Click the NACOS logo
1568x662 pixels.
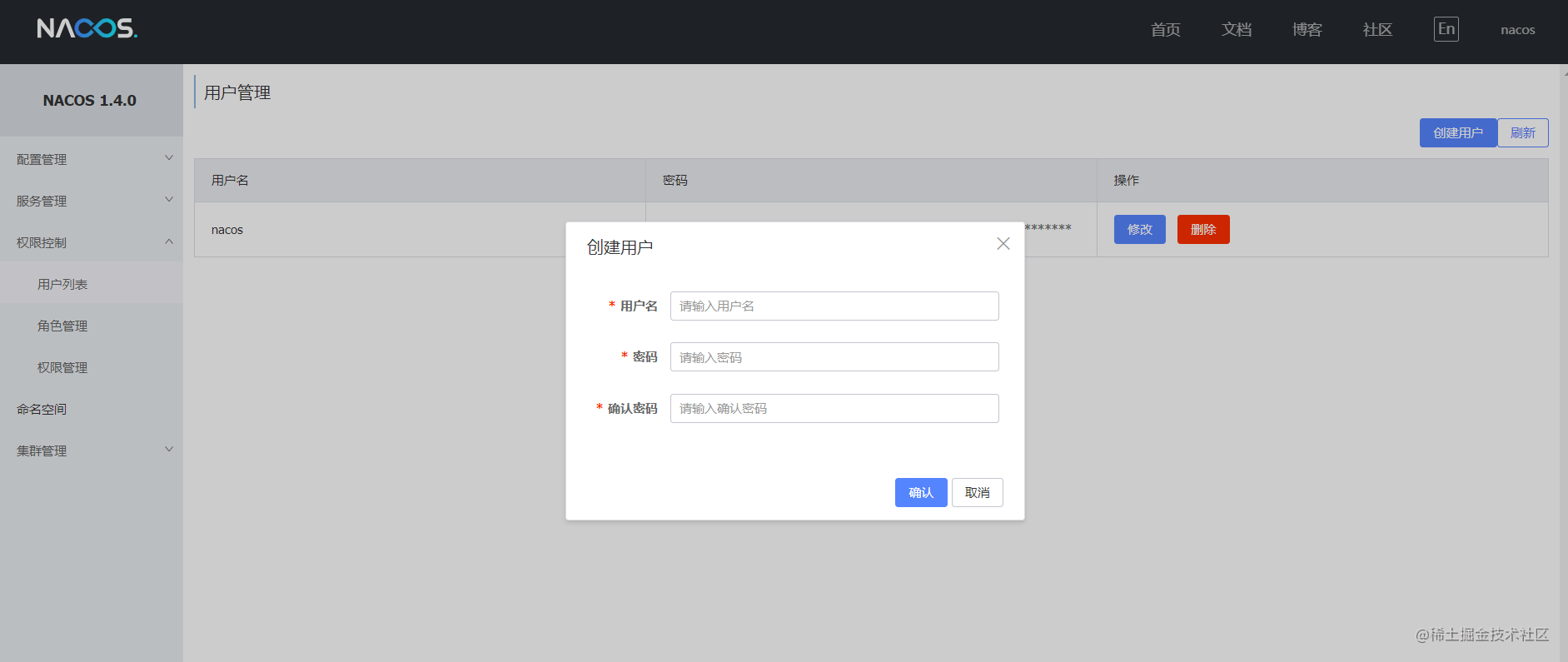click(x=87, y=28)
